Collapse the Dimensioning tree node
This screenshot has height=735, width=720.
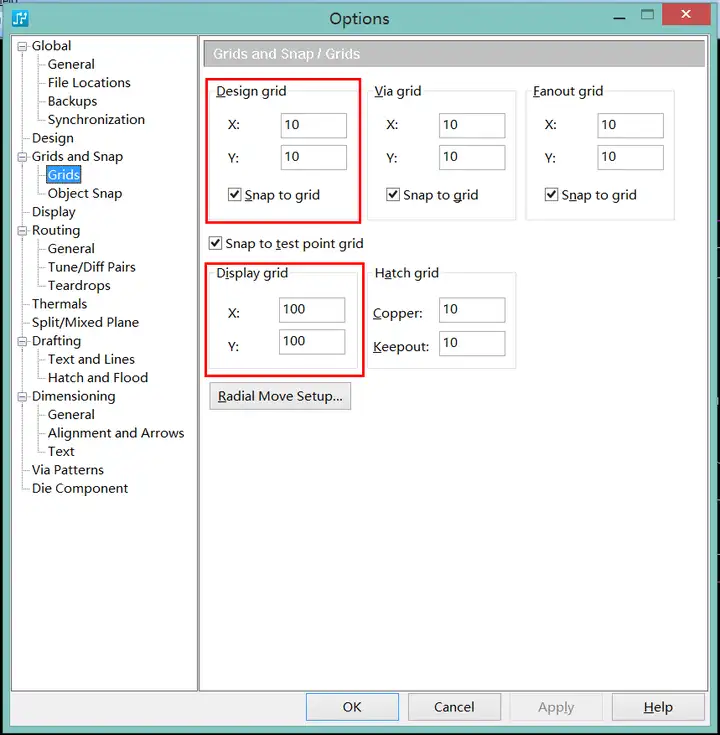point(22,397)
